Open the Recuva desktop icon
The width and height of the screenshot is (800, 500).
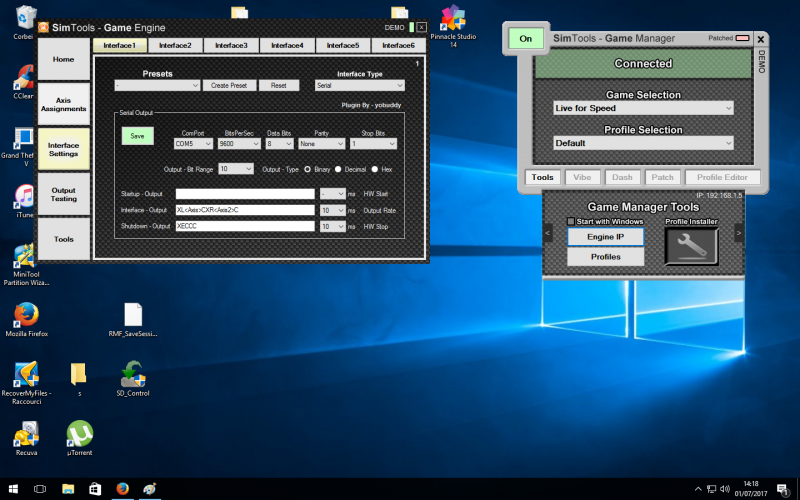click(27, 434)
